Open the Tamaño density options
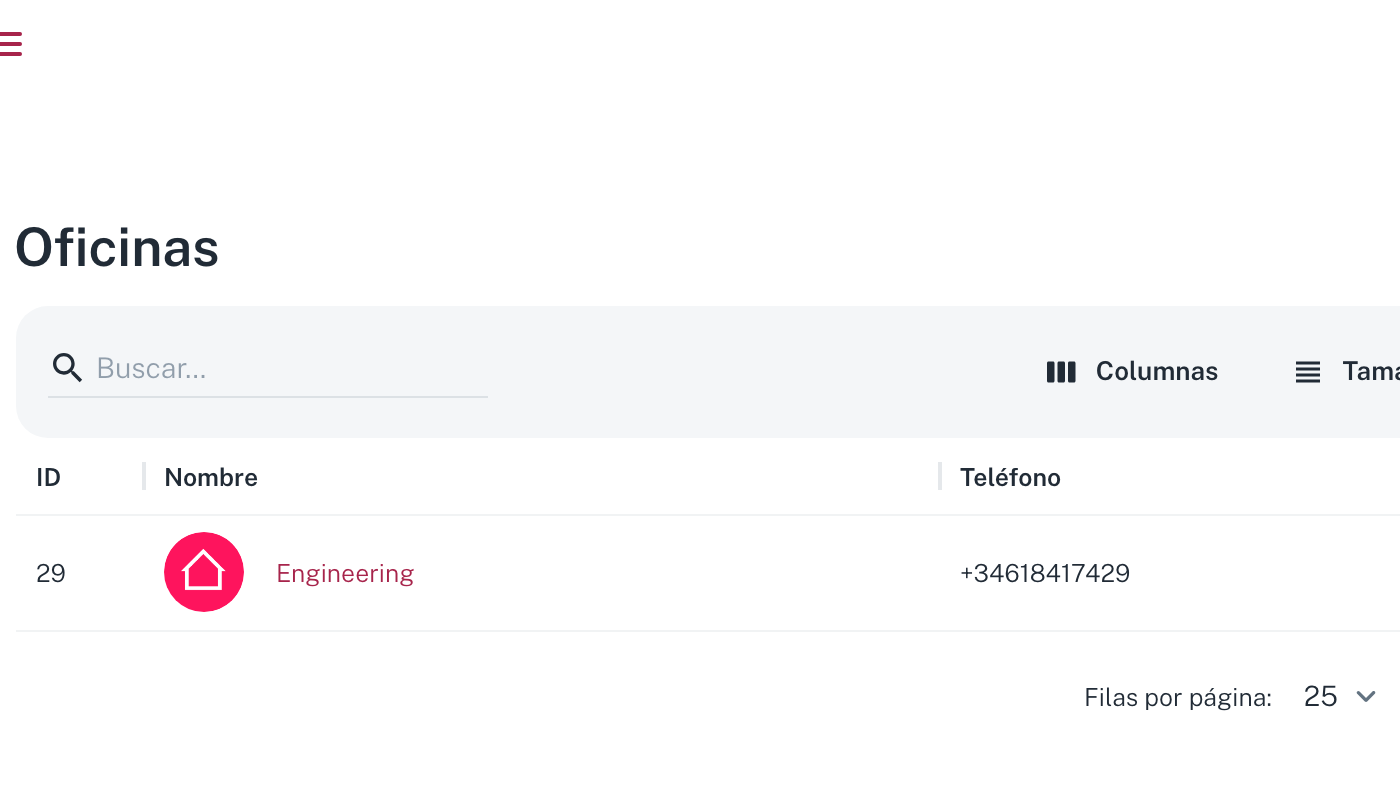1400x800 pixels. 1347,372
